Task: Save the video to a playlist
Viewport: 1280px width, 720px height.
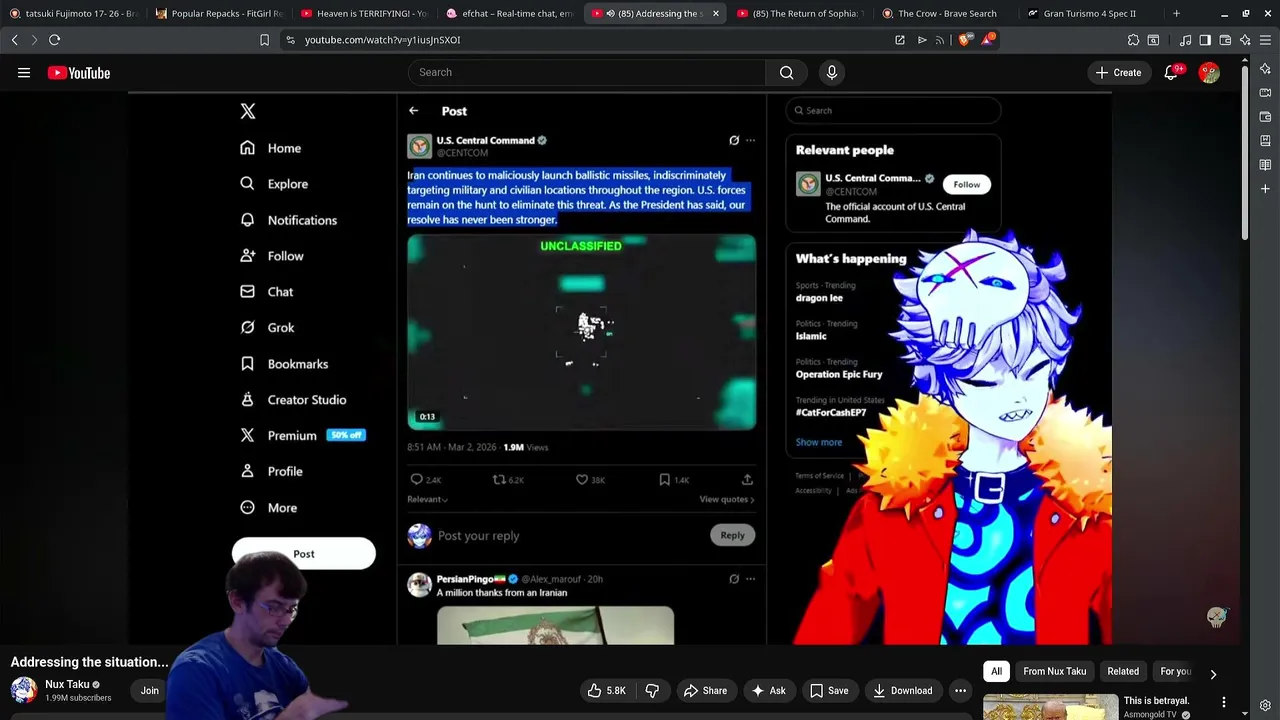Action: click(829, 690)
